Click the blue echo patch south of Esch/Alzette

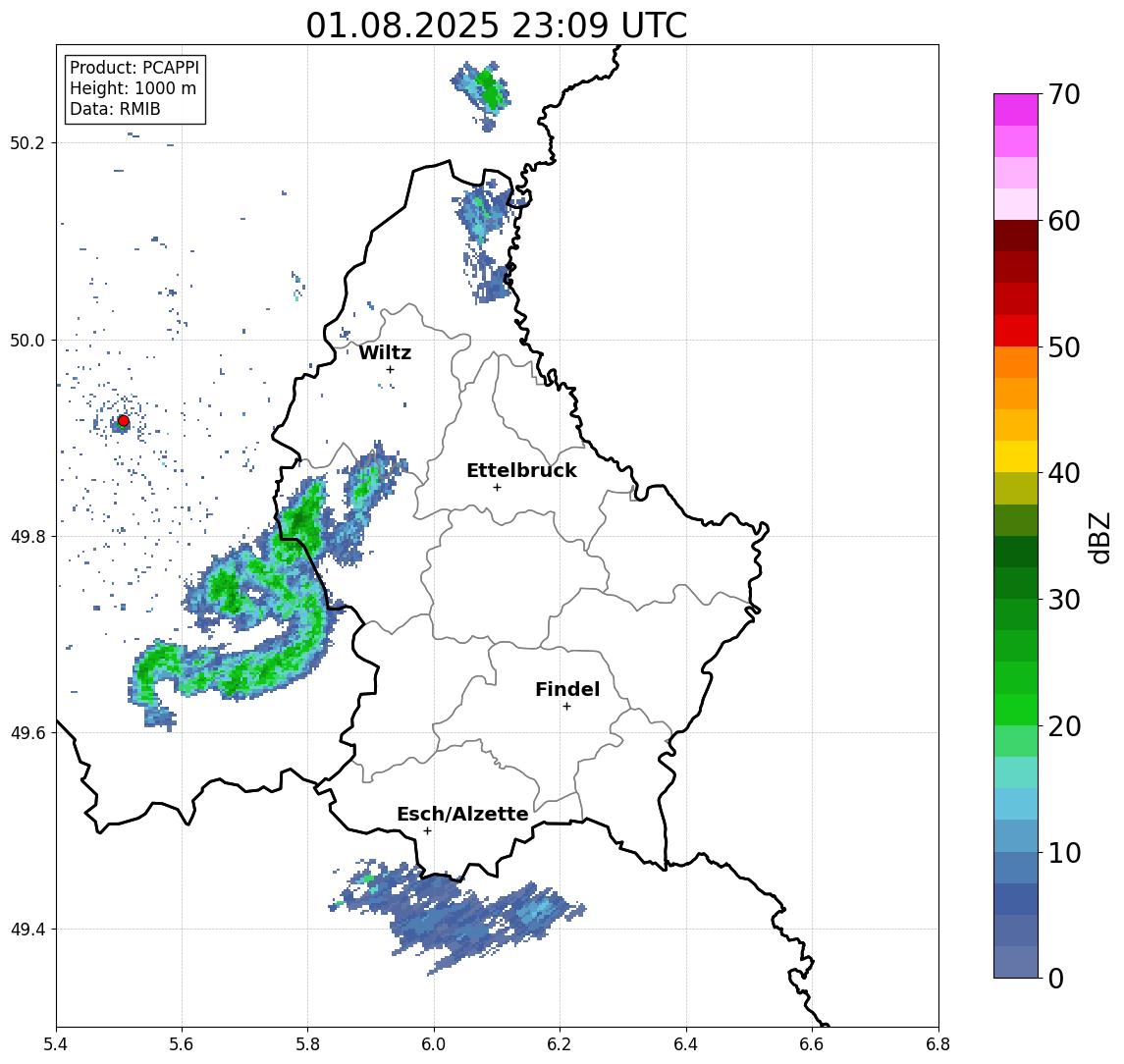pos(457,917)
